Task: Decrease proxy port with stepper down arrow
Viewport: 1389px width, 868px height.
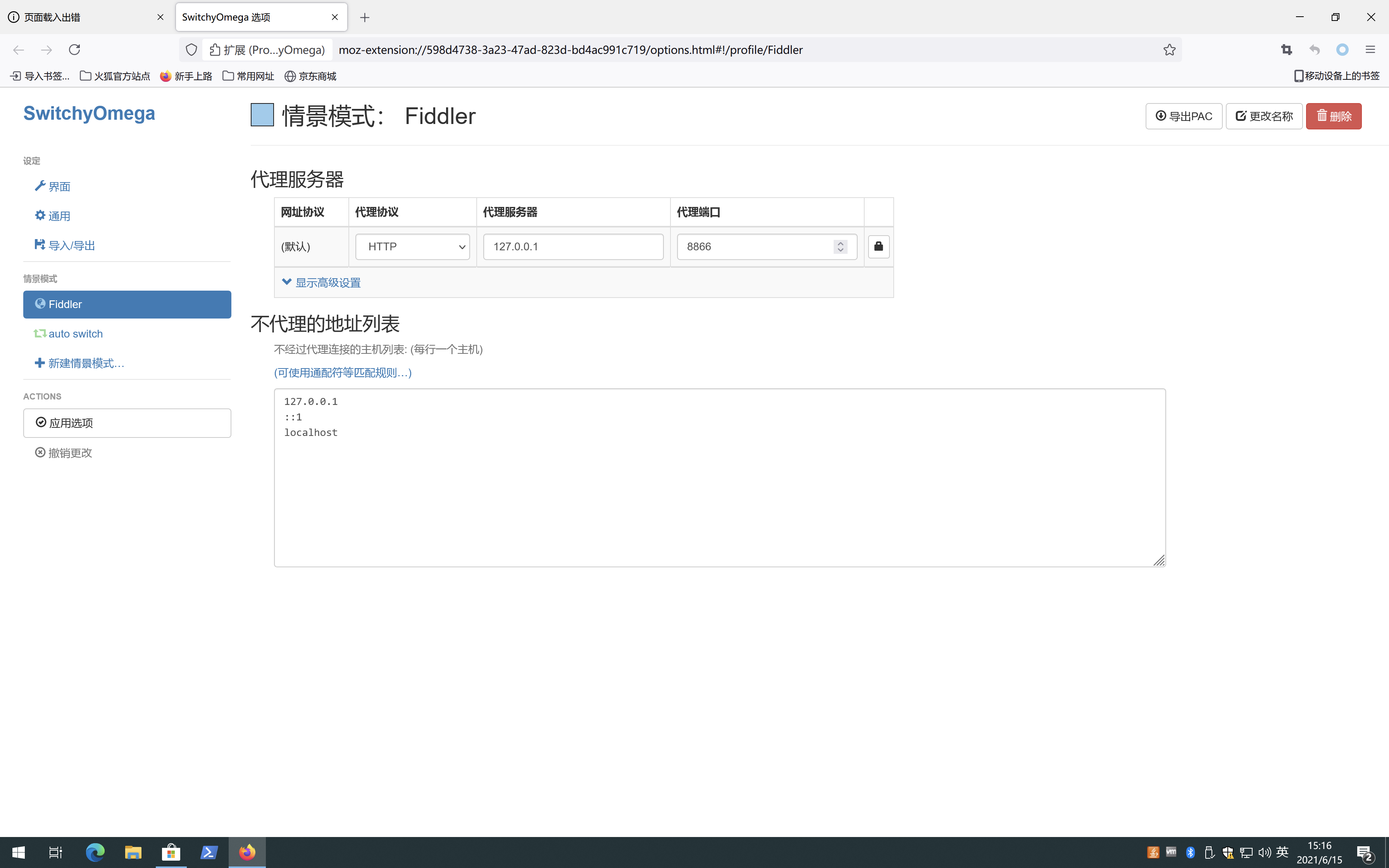Action: pyautogui.click(x=840, y=250)
